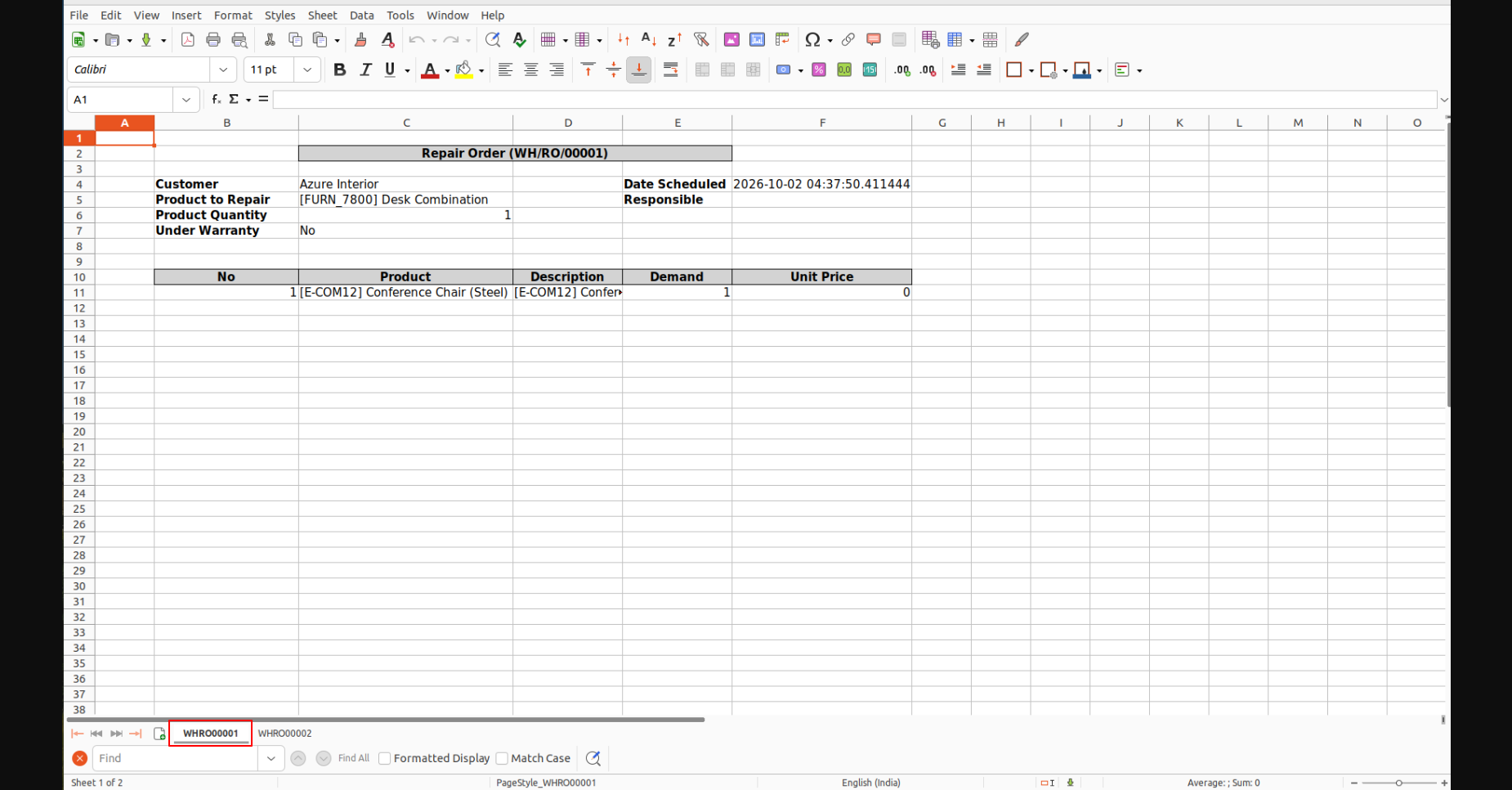1512x790 pixels.
Task: Open the Sheet menu
Action: coord(322,15)
